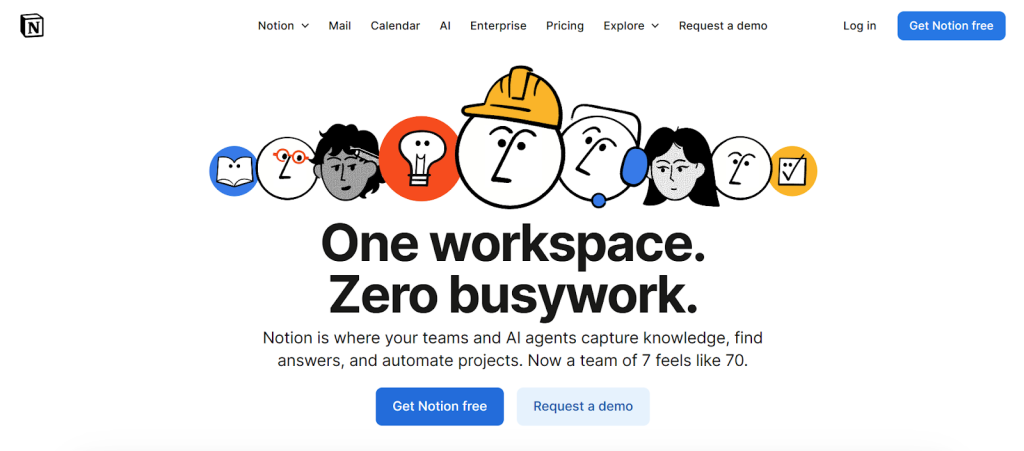The height and width of the screenshot is (451, 1024).
Task: Click the Notion logo icon
Action: 32,26
